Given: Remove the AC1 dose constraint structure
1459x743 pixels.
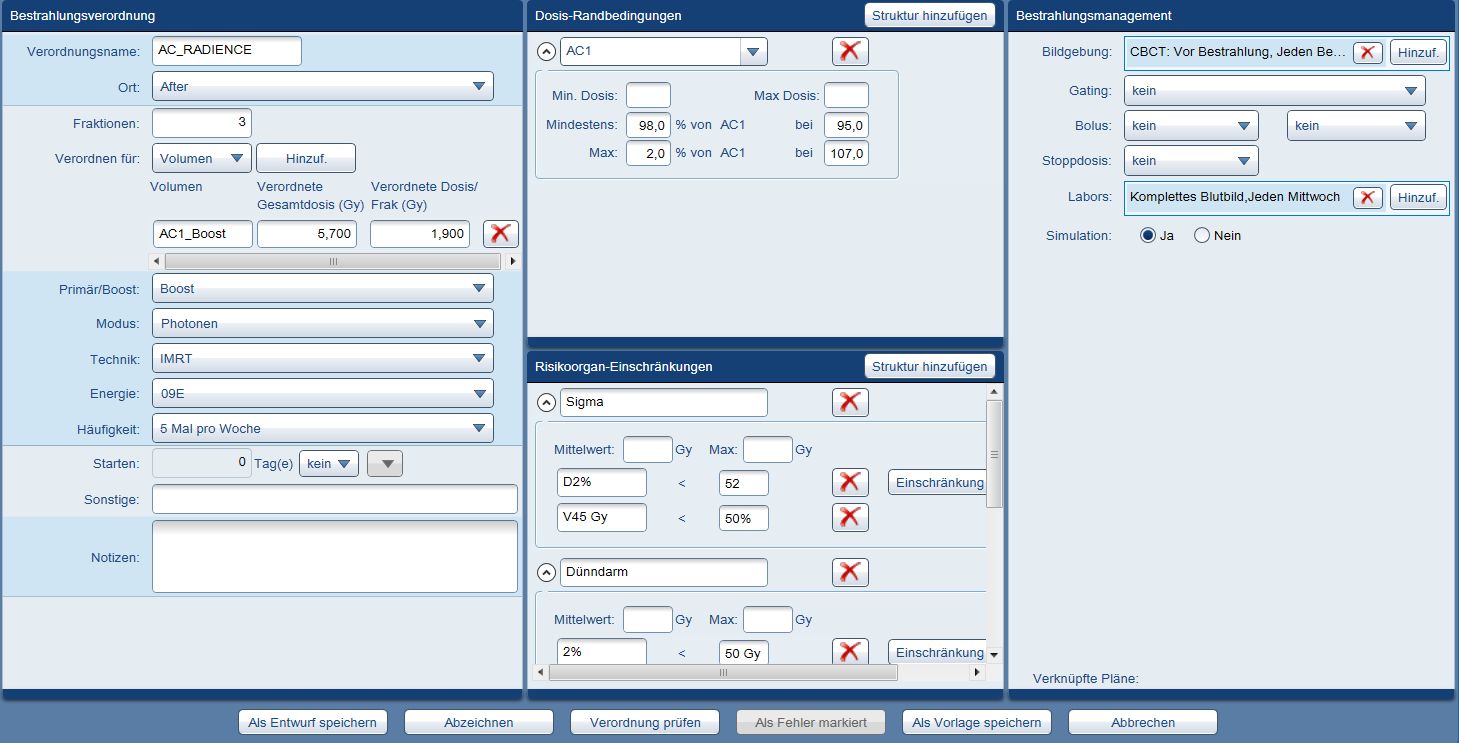Looking at the screenshot, I should pos(850,51).
